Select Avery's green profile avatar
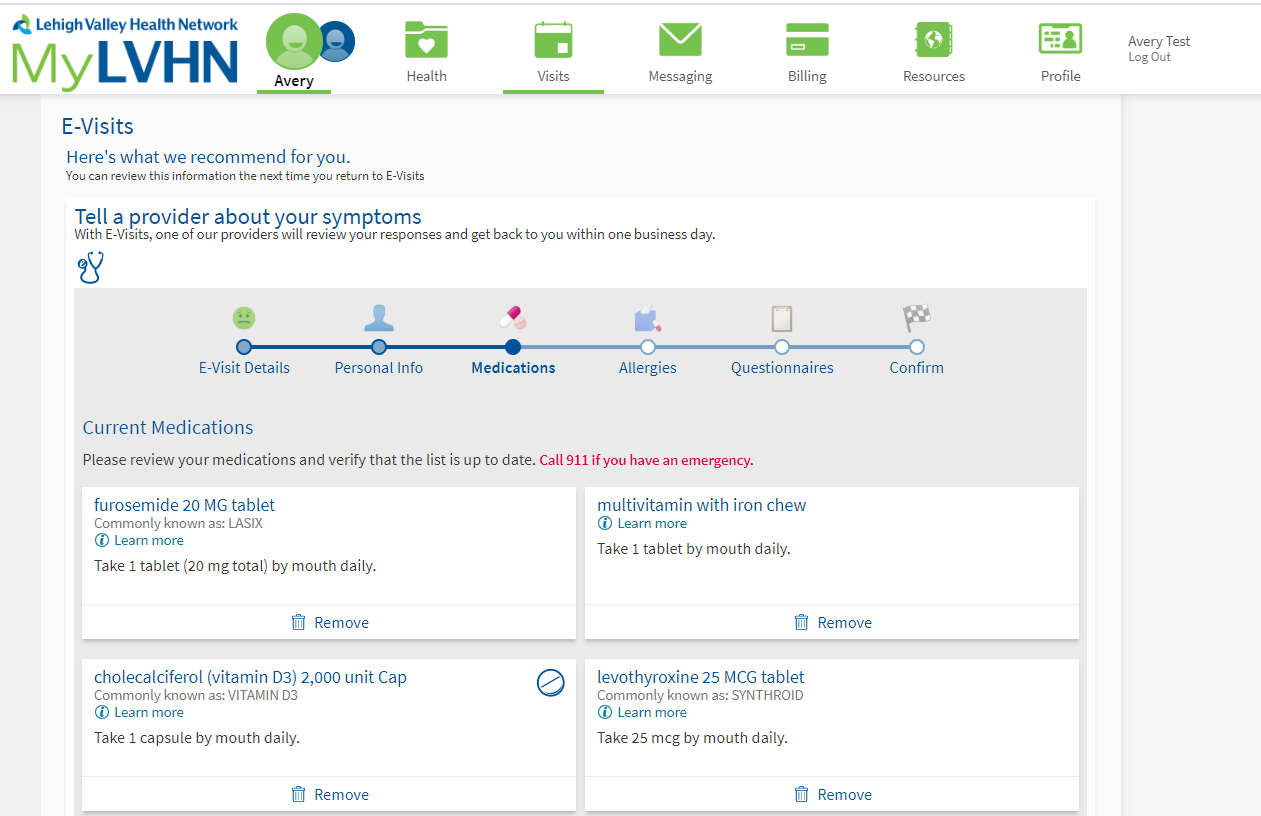This screenshot has width=1261, height=816. pos(291,41)
